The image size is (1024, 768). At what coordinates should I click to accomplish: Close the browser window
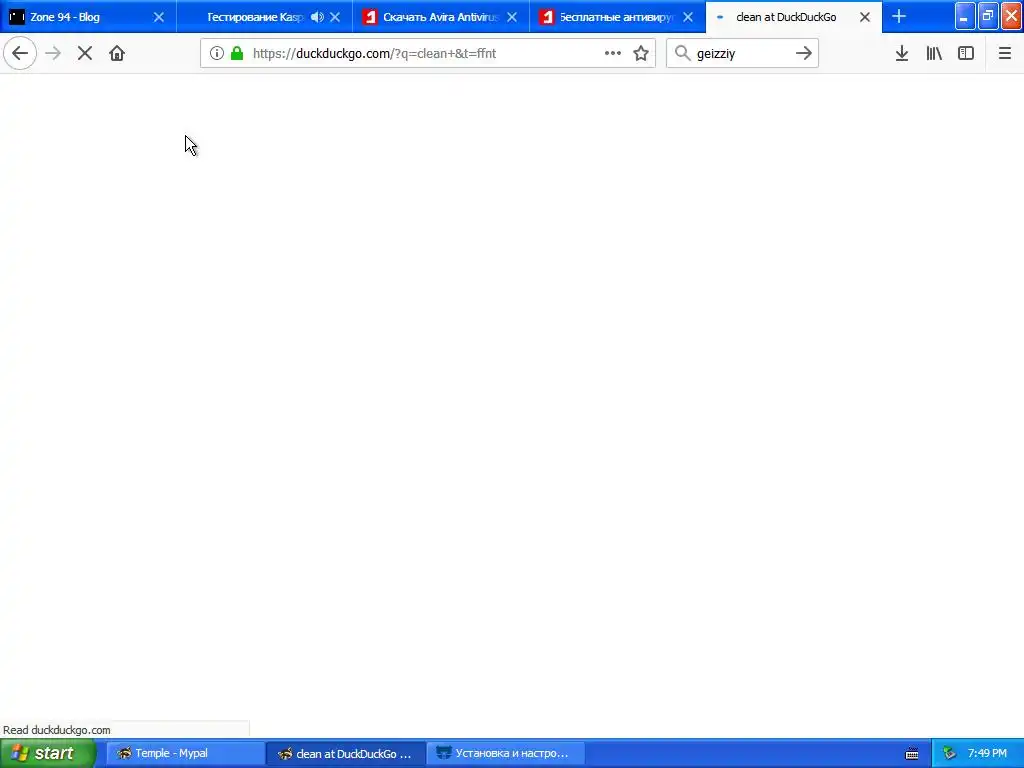(1011, 16)
